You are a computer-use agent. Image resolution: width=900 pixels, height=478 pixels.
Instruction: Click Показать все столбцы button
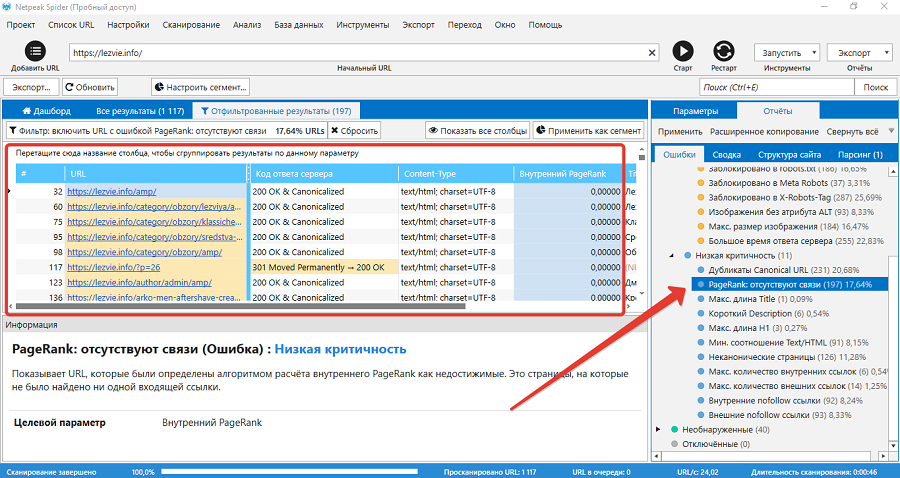point(478,130)
